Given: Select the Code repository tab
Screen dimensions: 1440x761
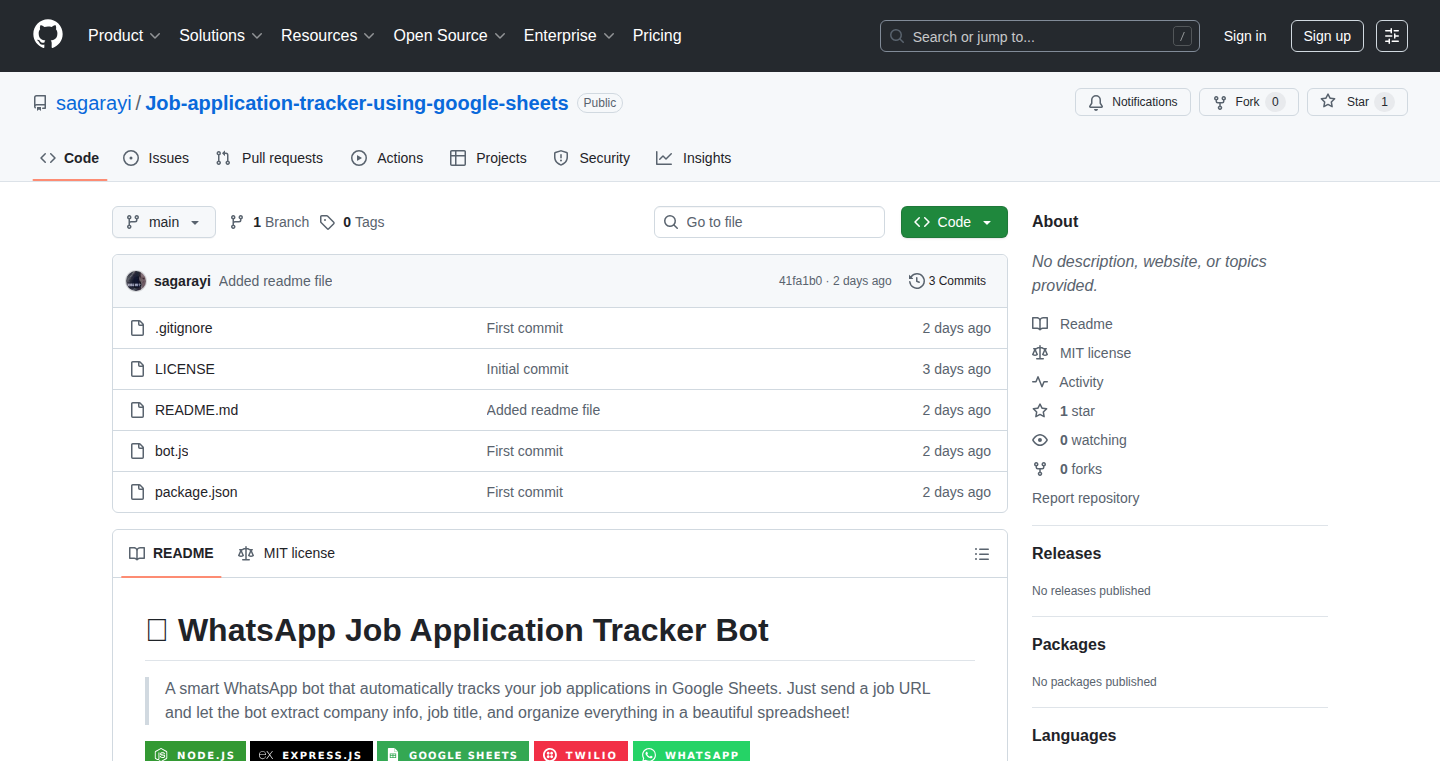Looking at the screenshot, I should coord(70,158).
